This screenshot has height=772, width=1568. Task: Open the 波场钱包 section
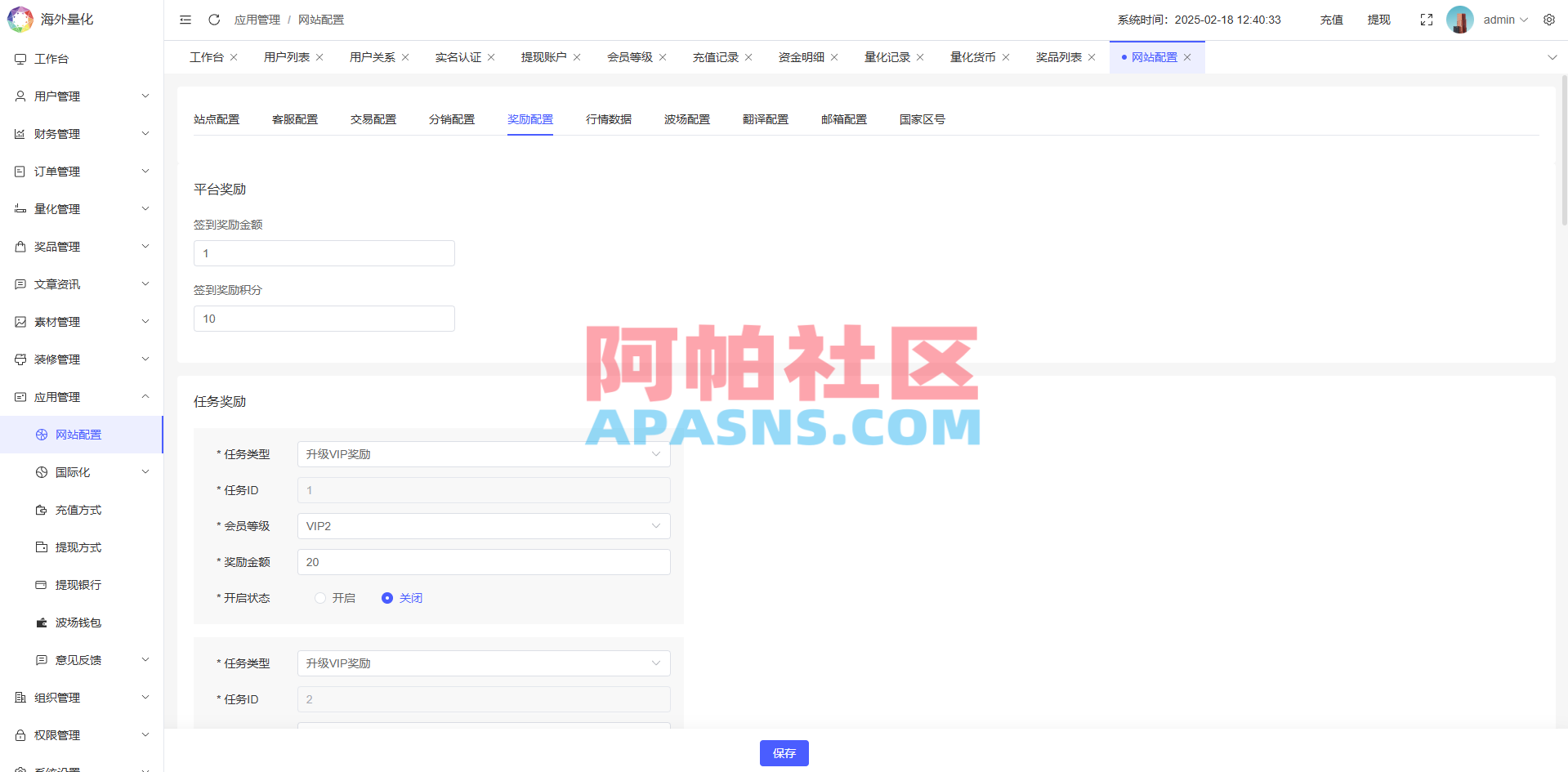tap(78, 622)
